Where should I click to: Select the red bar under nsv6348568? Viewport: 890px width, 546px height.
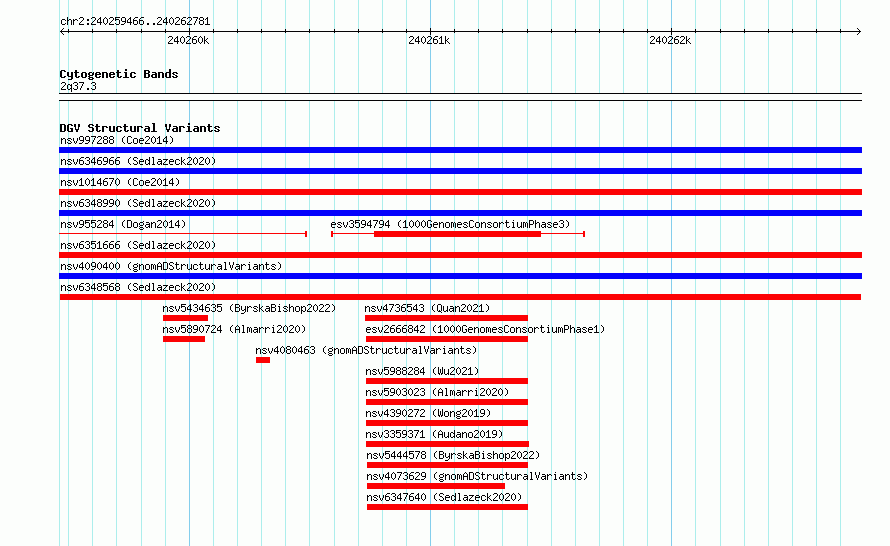[460, 297]
